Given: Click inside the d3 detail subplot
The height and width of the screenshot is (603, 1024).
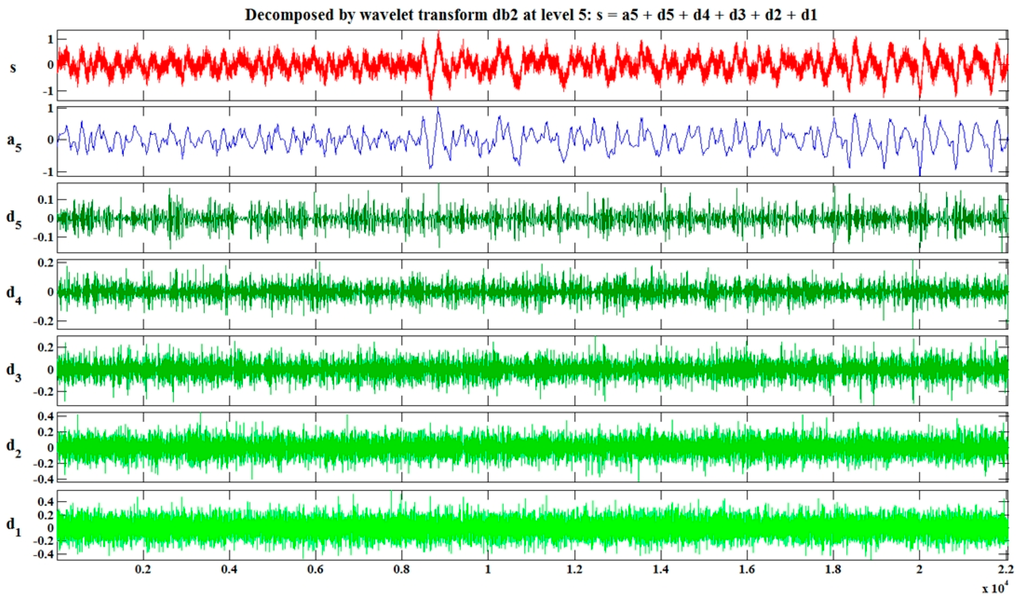Looking at the screenshot, I should pos(532,369).
